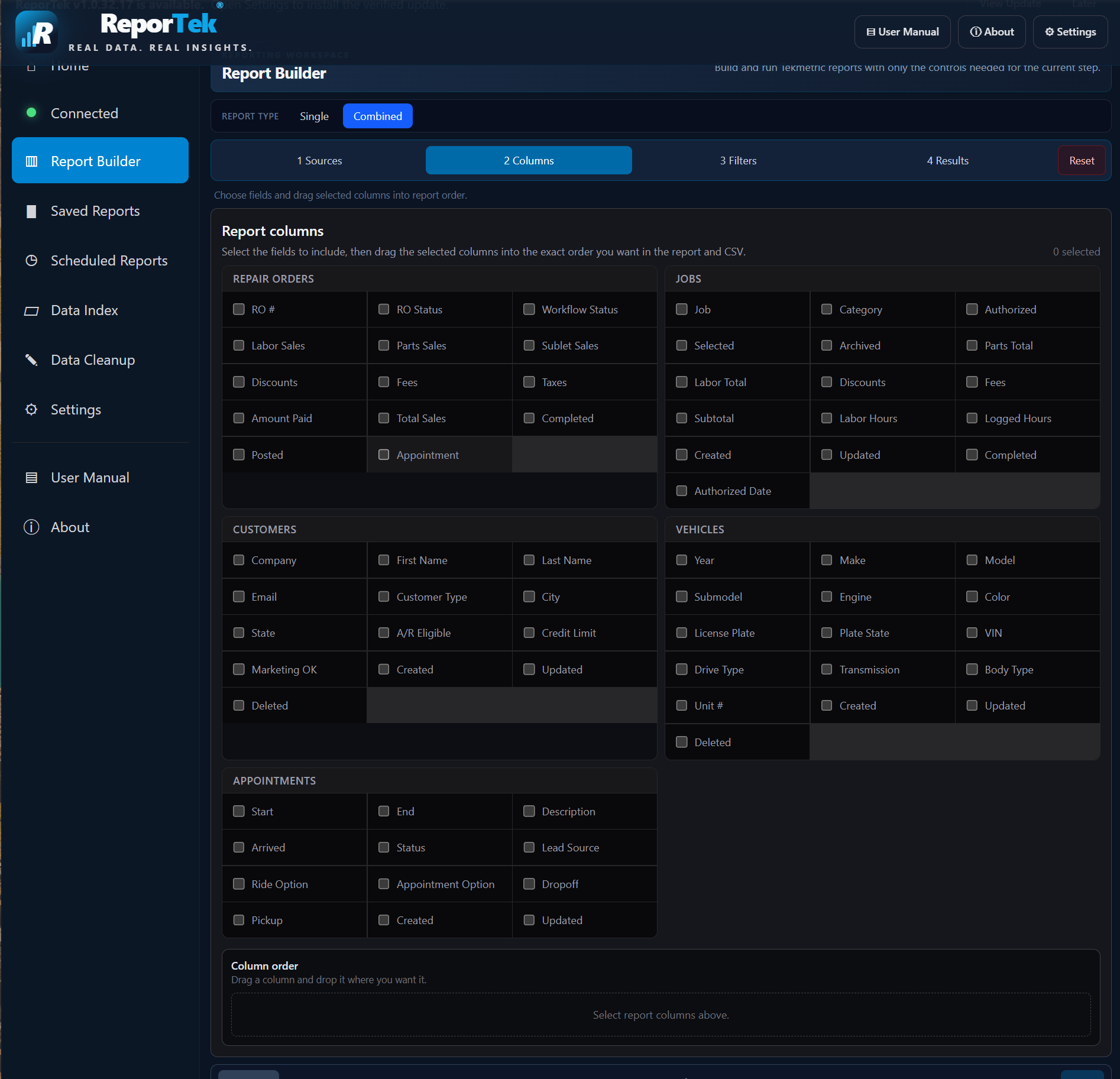Jump to the 4 Results step
Image resolution: width=1120 pixels, height=1079 pixels.
947,160
